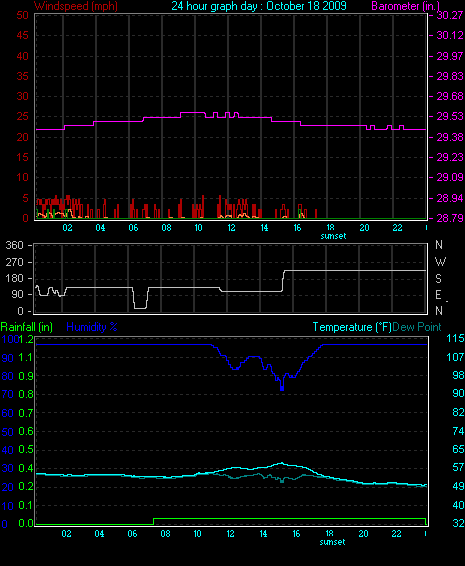Click the 30.27 barometer scale value
This screenshot has height=566, width=465.
(x=450, y=15)
